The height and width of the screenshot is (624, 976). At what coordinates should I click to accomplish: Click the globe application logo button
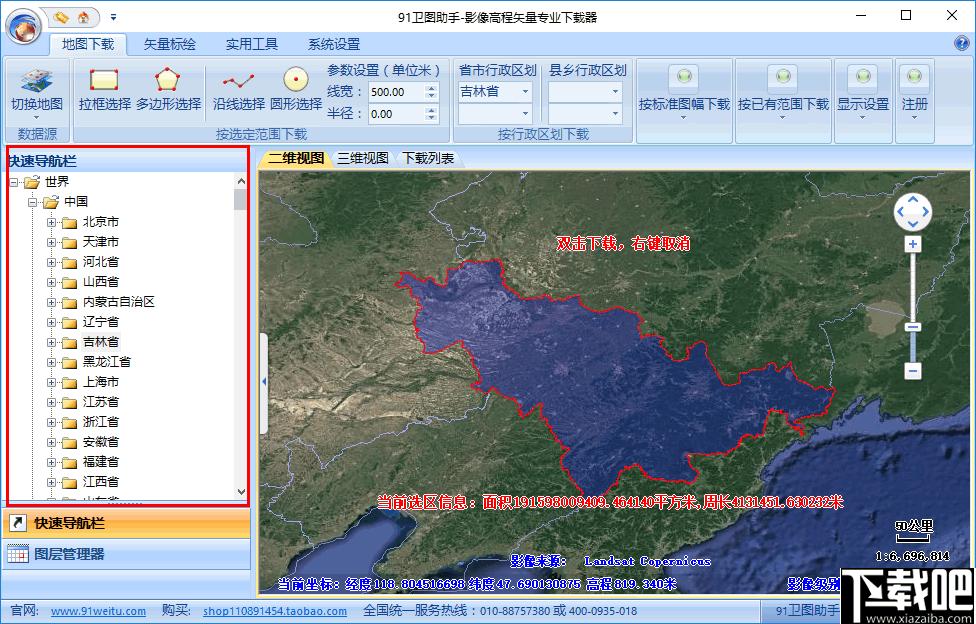[23, 27]
